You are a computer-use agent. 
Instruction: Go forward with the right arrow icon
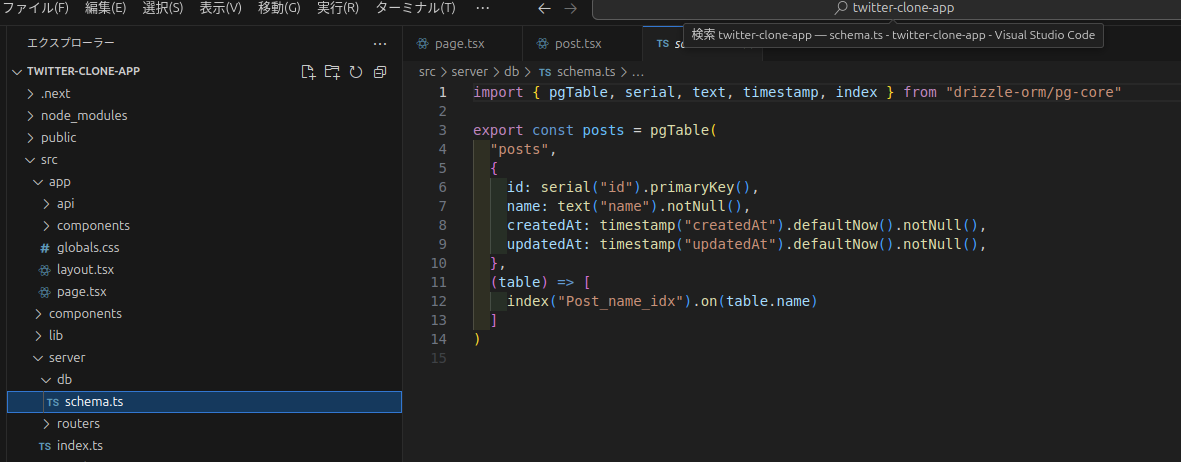tap(571, 8)
